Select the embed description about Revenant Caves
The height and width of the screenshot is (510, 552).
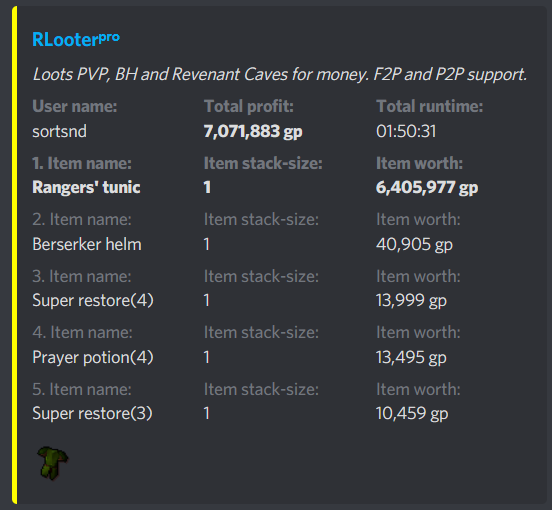click(280, 75)
